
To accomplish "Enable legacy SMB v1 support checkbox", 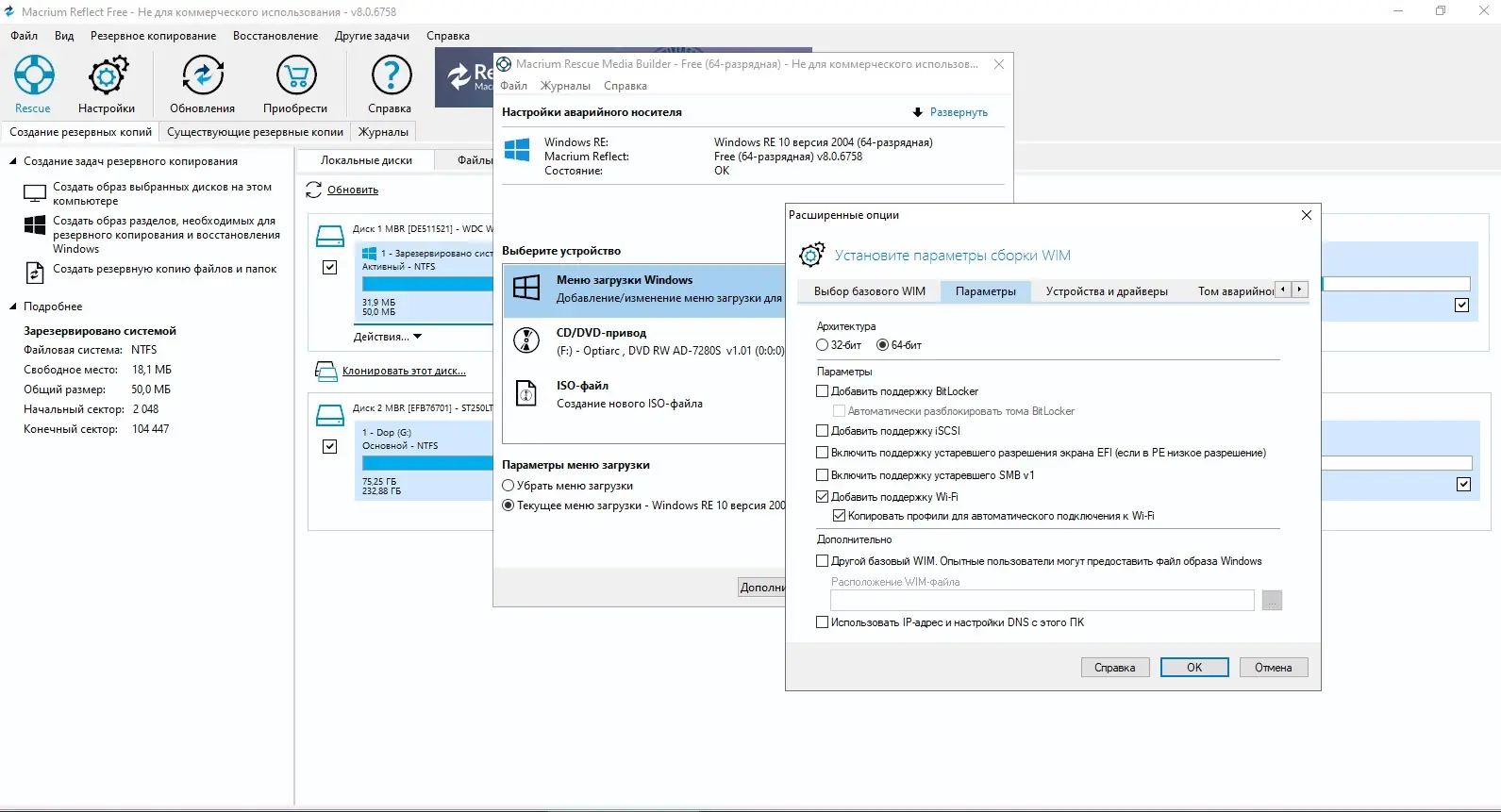I will point(822,475).
